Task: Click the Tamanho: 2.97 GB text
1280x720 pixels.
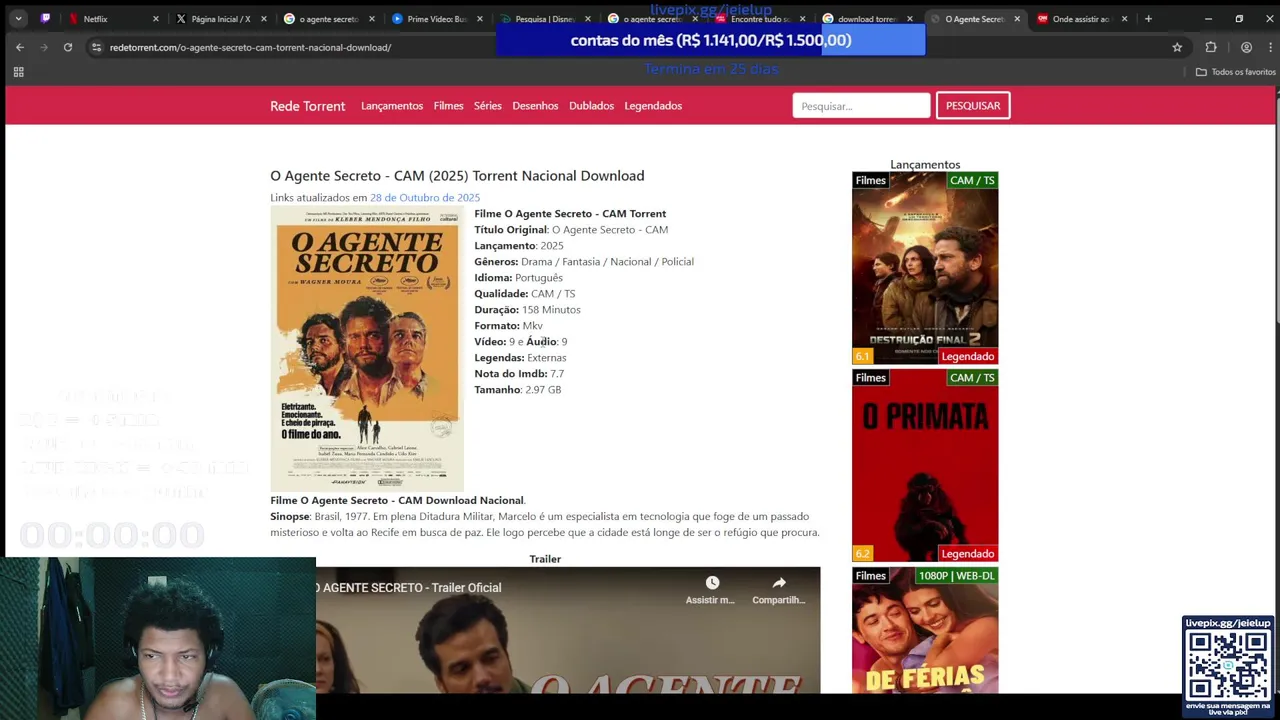Action: 517,390
